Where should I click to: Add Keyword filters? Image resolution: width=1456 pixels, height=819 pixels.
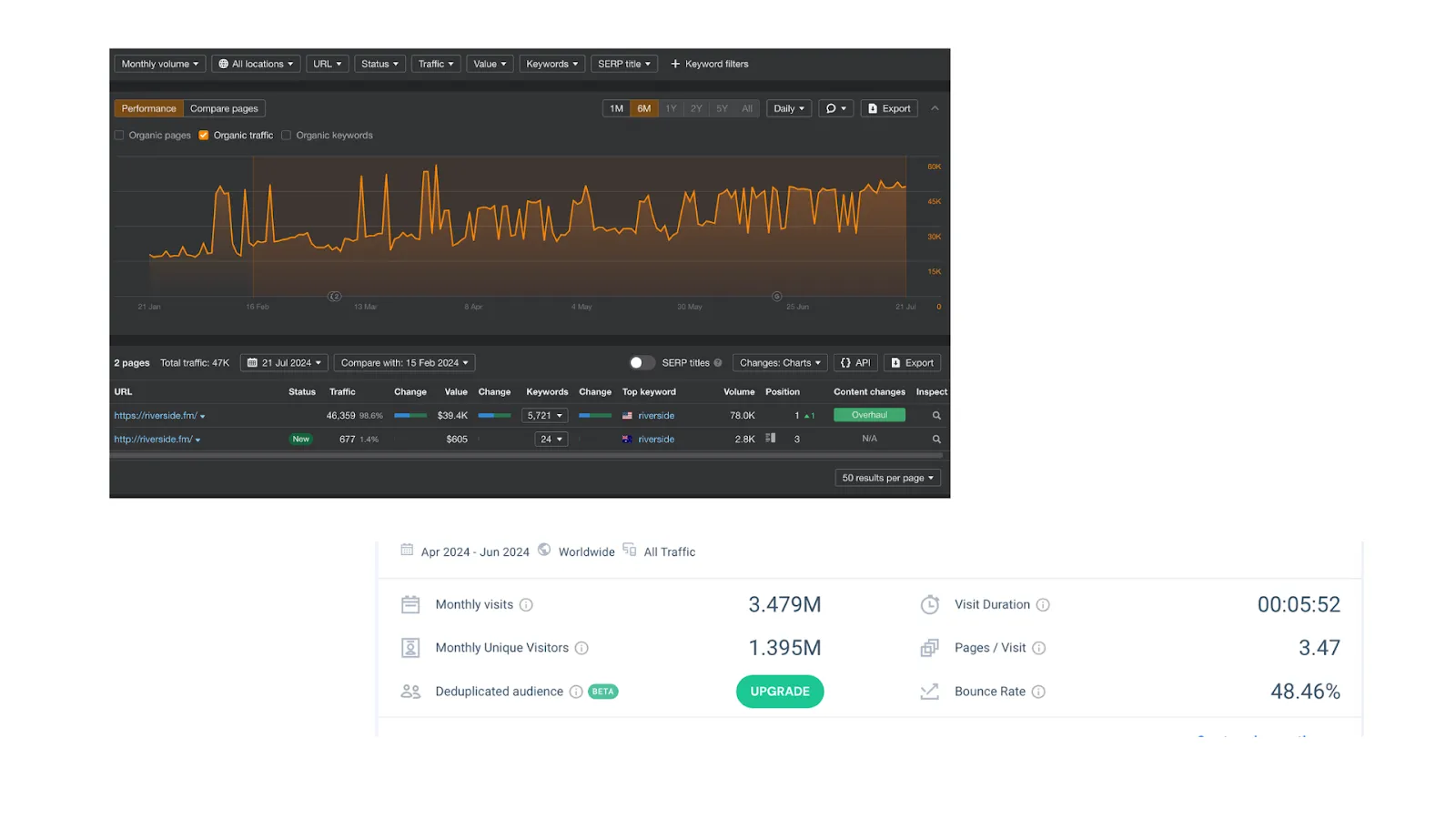coord(710,64)
